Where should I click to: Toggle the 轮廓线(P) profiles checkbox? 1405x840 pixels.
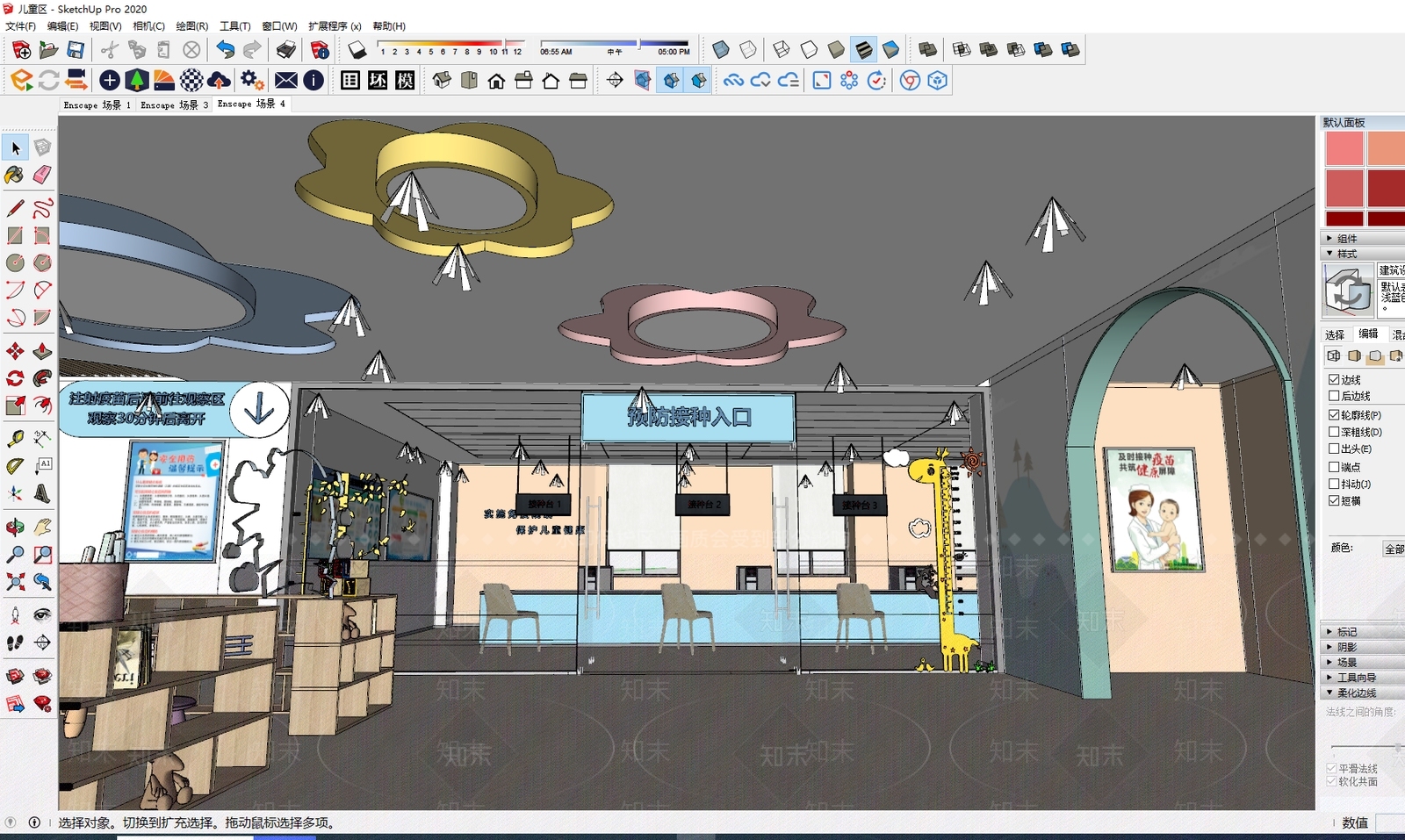pyautogui.click(x=1334, y=414)
